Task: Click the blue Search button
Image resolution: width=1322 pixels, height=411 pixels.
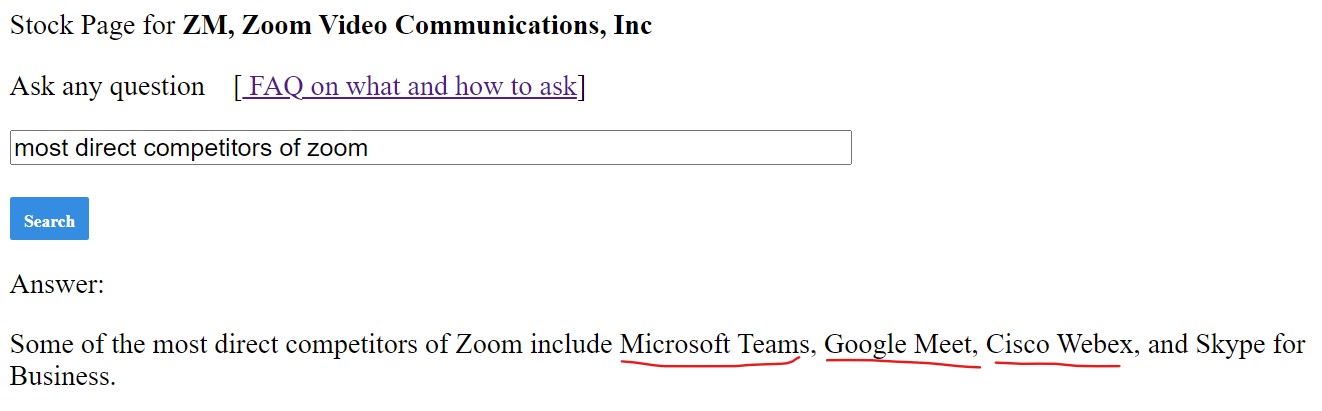Action: pos(49,219)
